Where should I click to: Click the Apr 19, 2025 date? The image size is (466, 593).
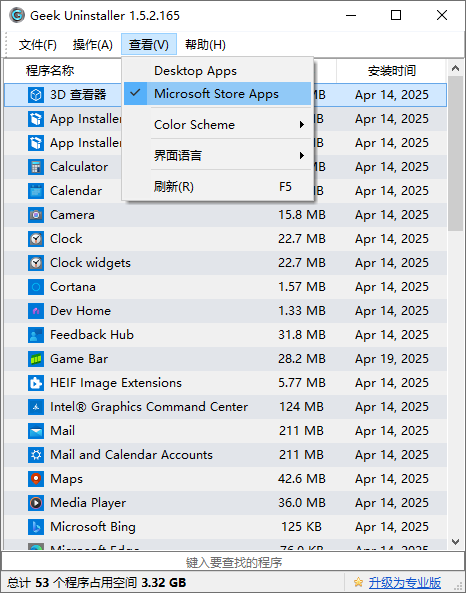point(392,359)
